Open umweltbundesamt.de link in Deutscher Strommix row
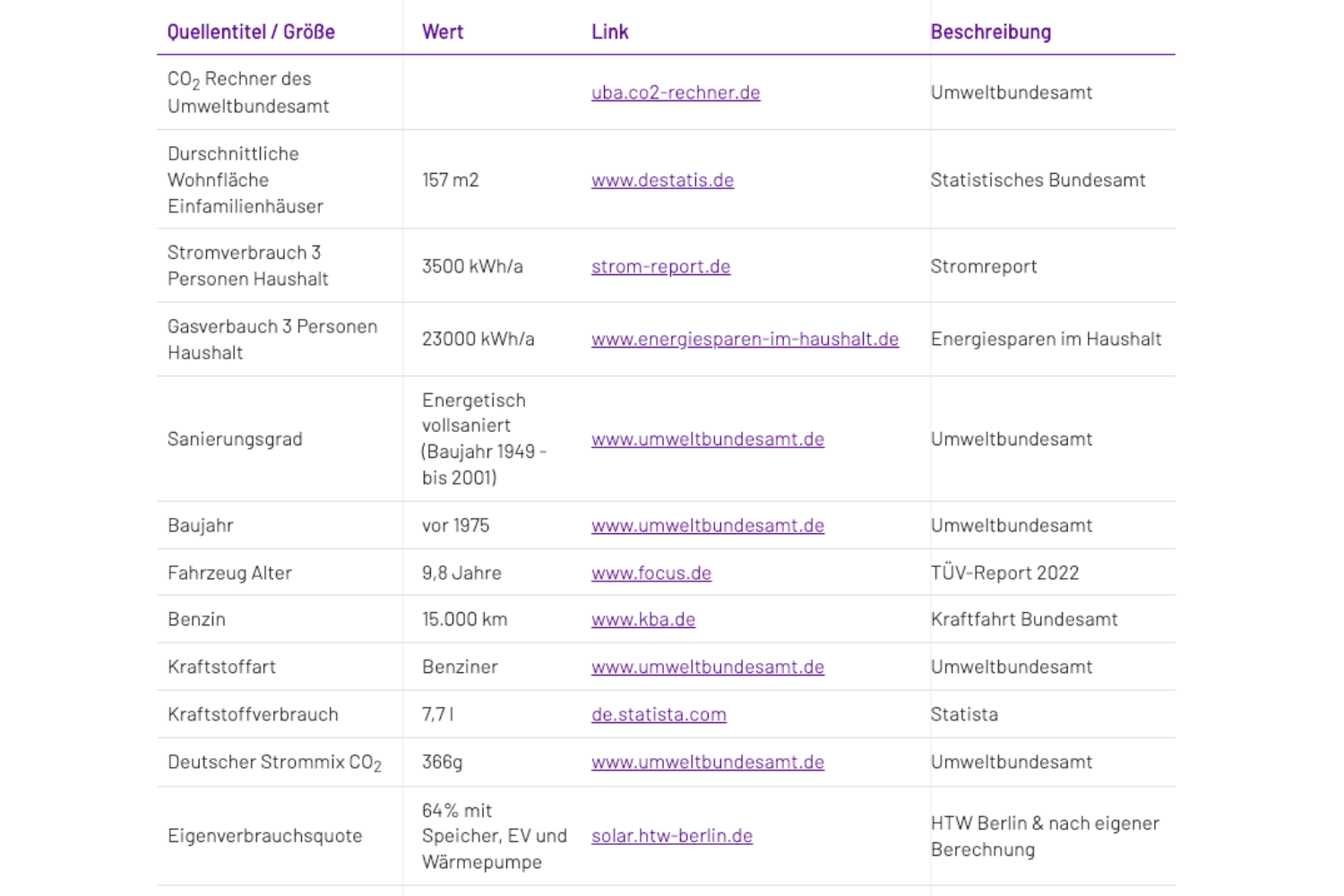 (x=708, y=762)
